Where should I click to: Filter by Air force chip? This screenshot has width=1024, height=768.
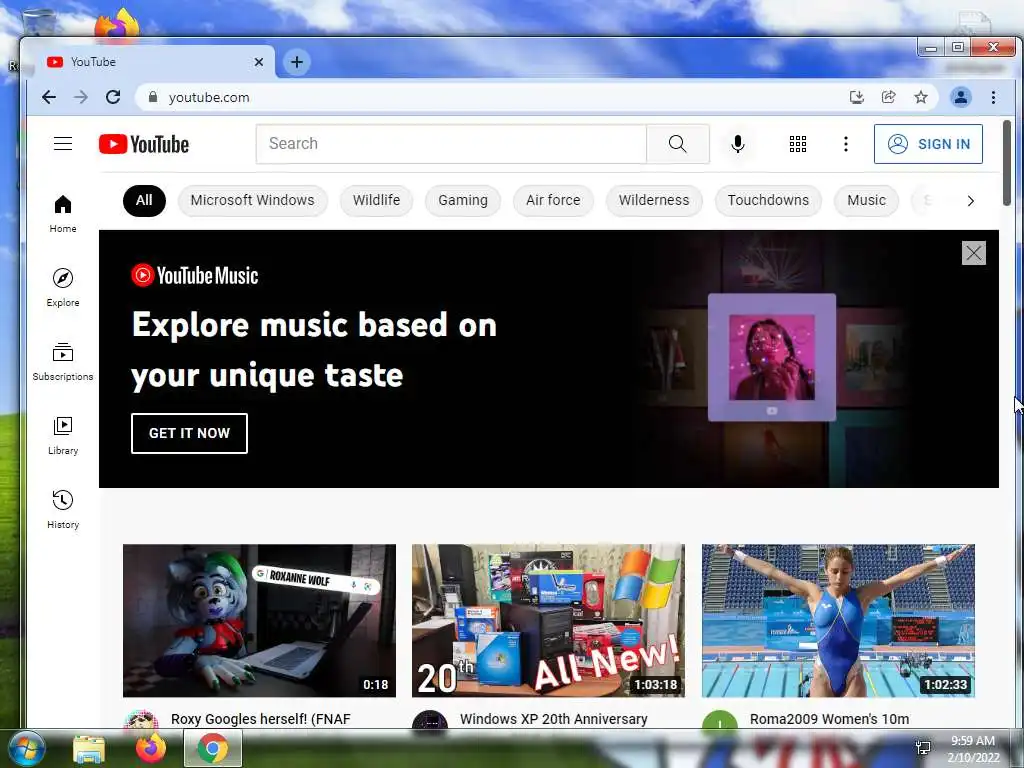pos(553,200)
